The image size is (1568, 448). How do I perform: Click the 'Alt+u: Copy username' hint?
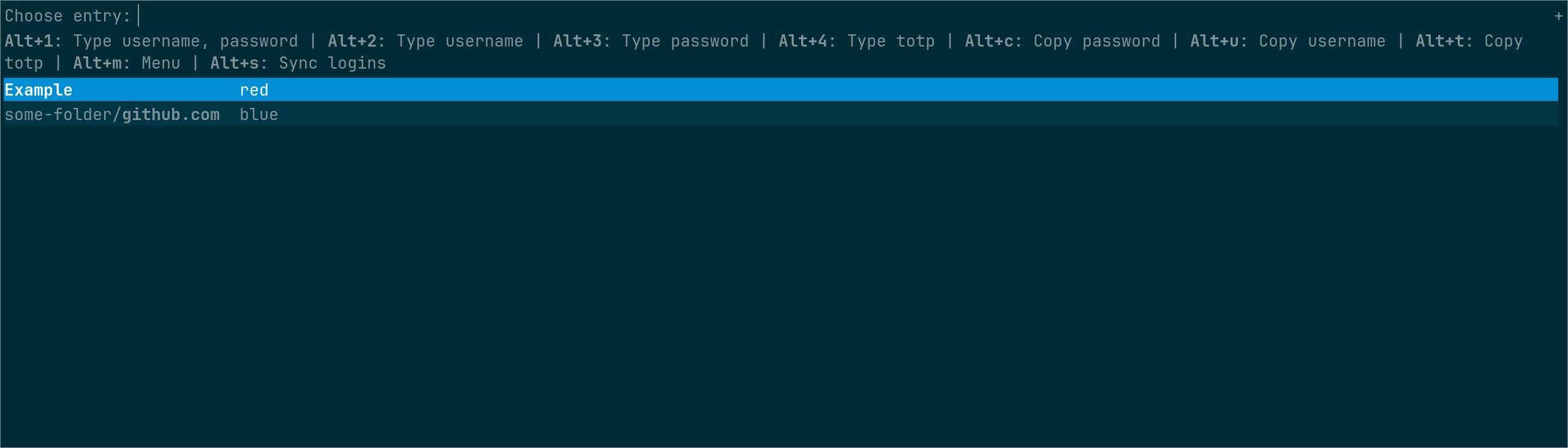point(1287,41)
